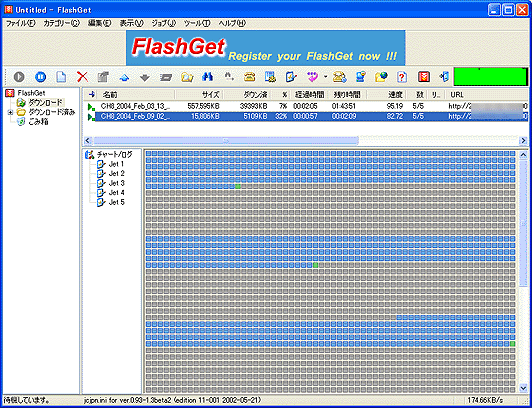
Task: Sort by the 経過時間 column header
Action: [309, 94]
